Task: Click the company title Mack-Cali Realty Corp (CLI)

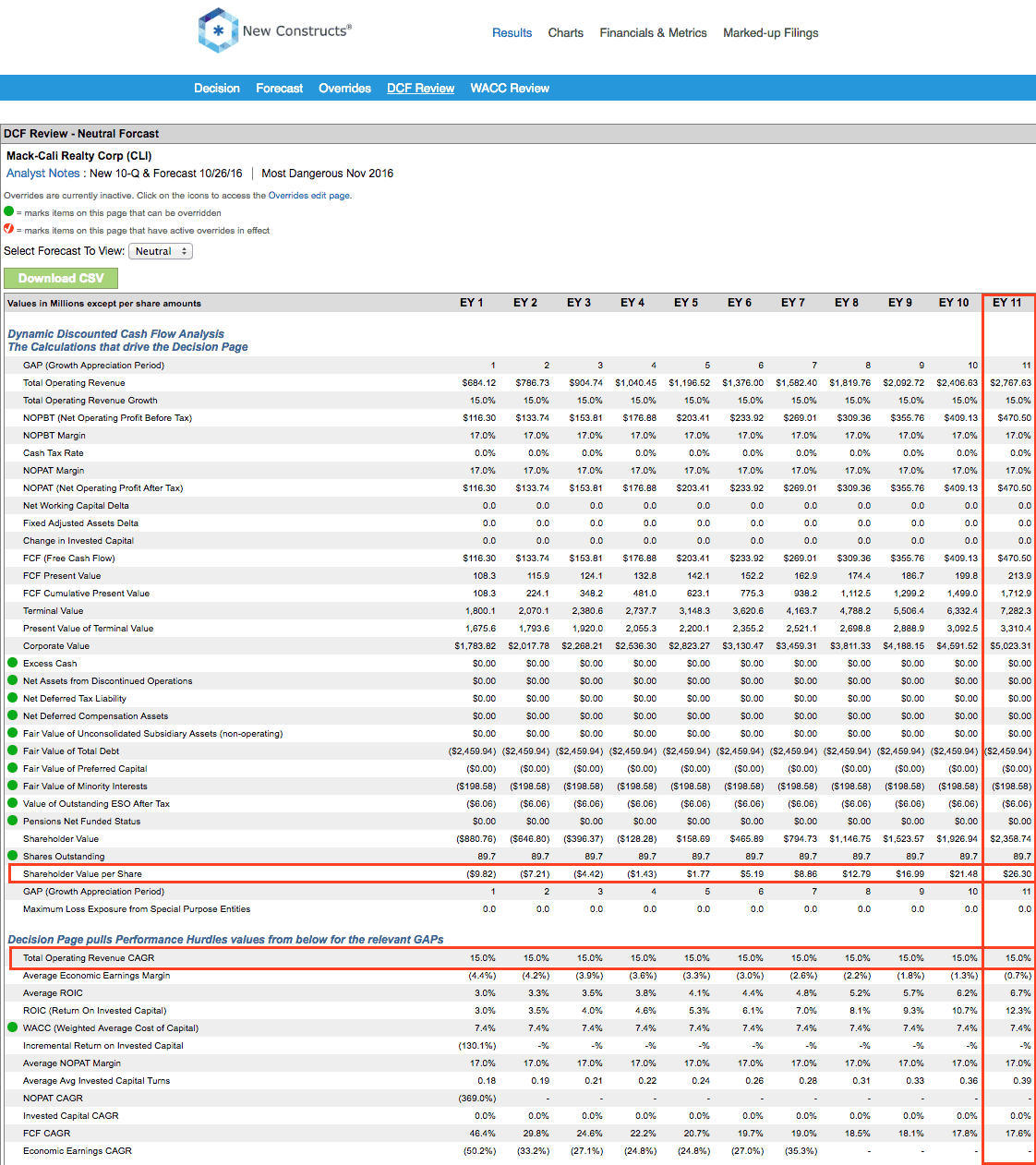Action: click(x=79, y=156)
